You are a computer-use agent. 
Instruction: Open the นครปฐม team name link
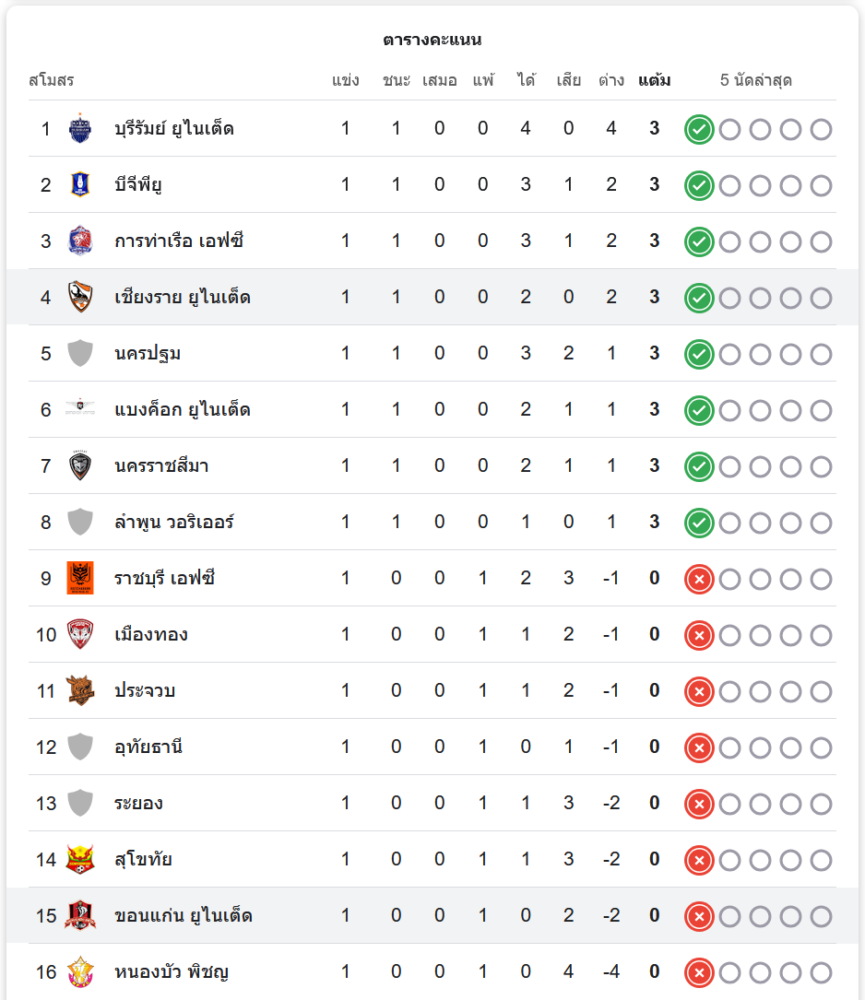click(147, 353)
